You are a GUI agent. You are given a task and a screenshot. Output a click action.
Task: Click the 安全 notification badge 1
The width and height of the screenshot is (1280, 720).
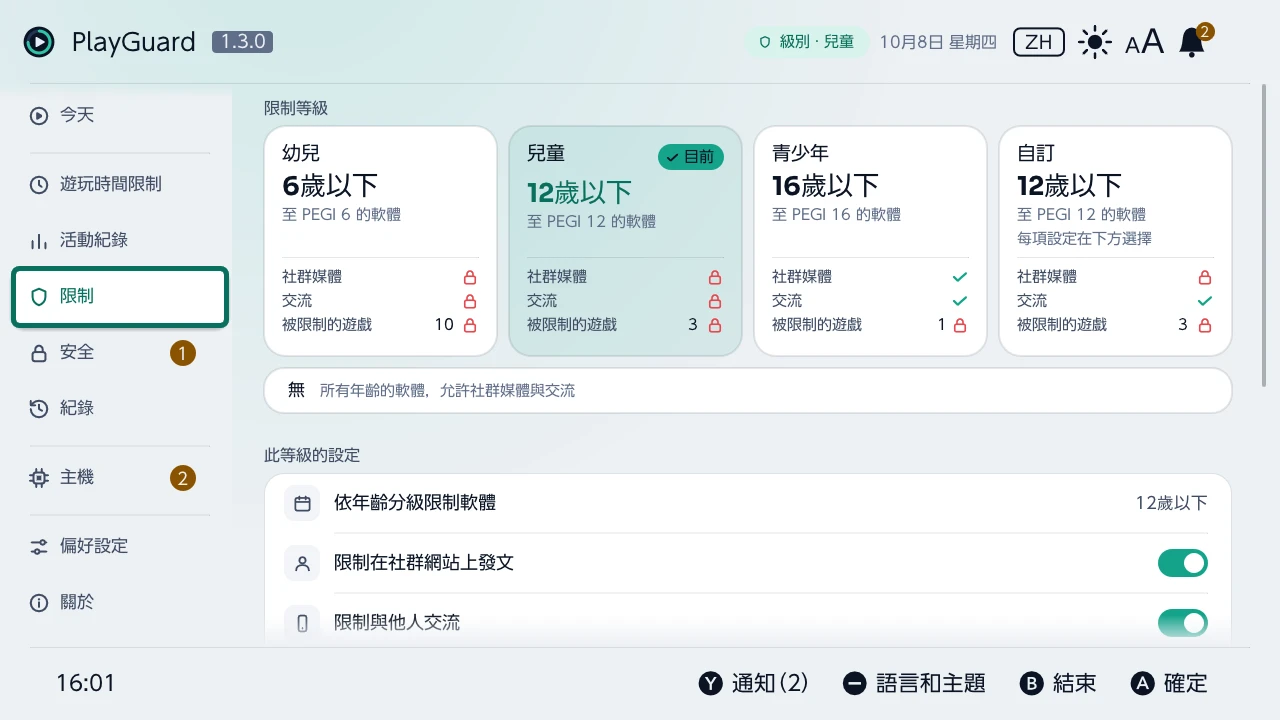183,353
